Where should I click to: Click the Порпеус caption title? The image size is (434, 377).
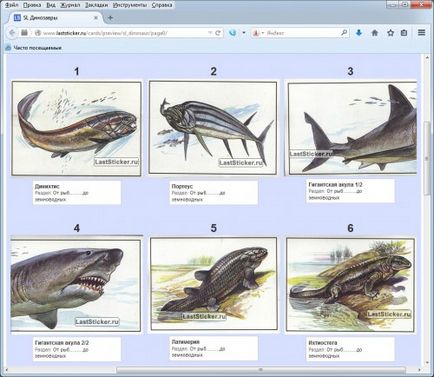182,186
